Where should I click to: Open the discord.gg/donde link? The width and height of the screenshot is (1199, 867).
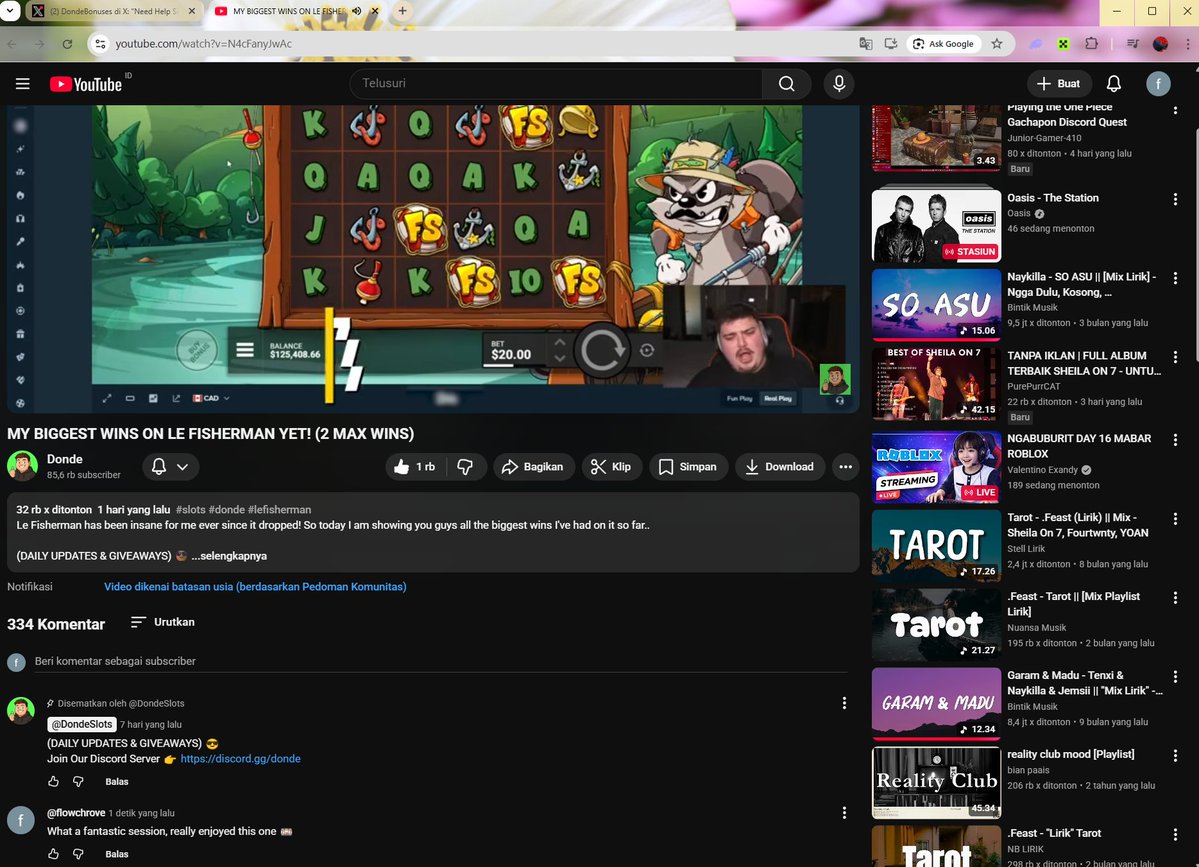coord(240,758)
